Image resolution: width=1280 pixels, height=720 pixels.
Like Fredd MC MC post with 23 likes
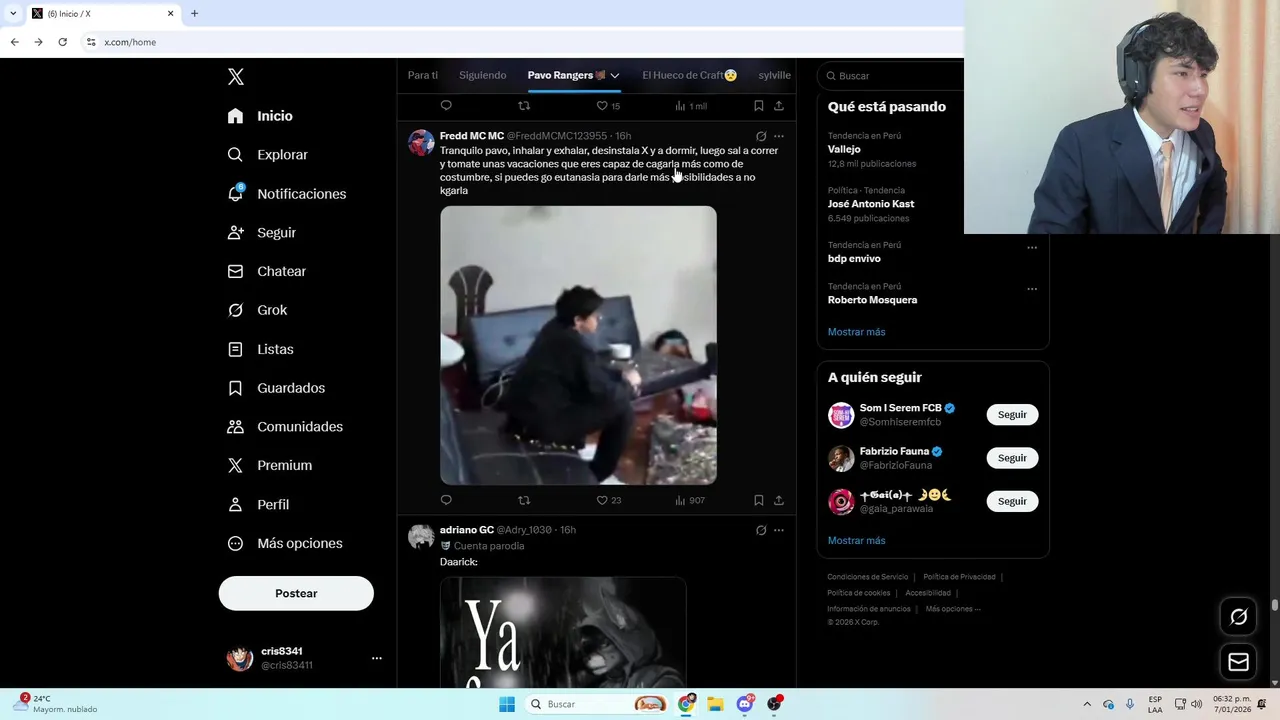608,500
